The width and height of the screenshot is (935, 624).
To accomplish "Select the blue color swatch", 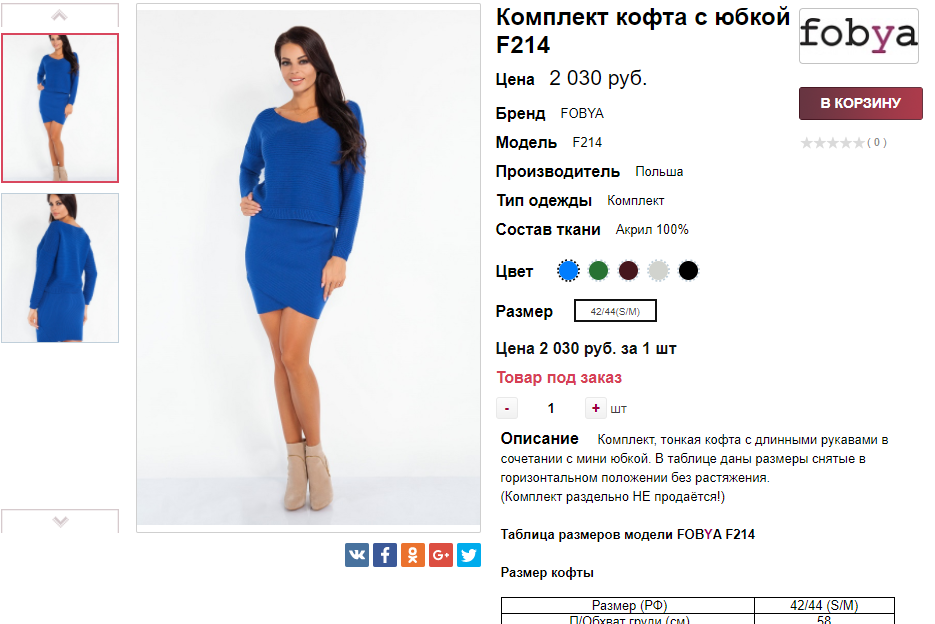I will click(568, 271).
